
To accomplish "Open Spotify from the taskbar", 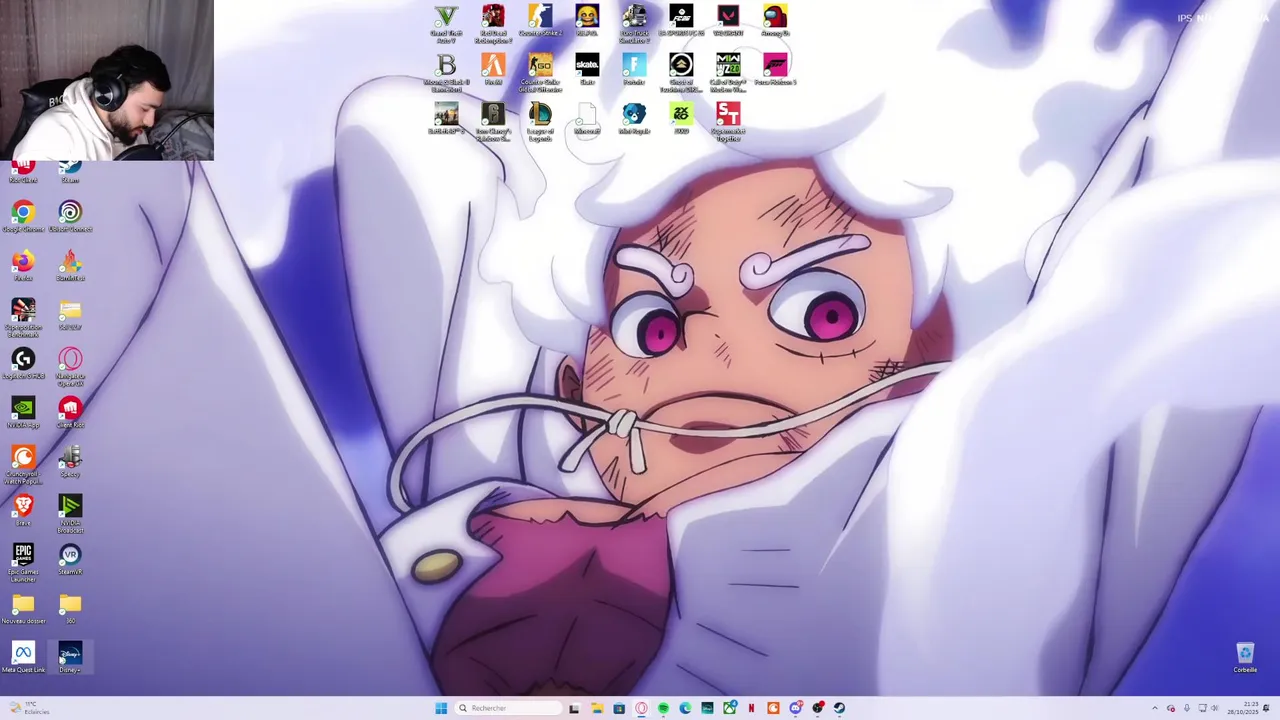I will (x=663, y=708).
